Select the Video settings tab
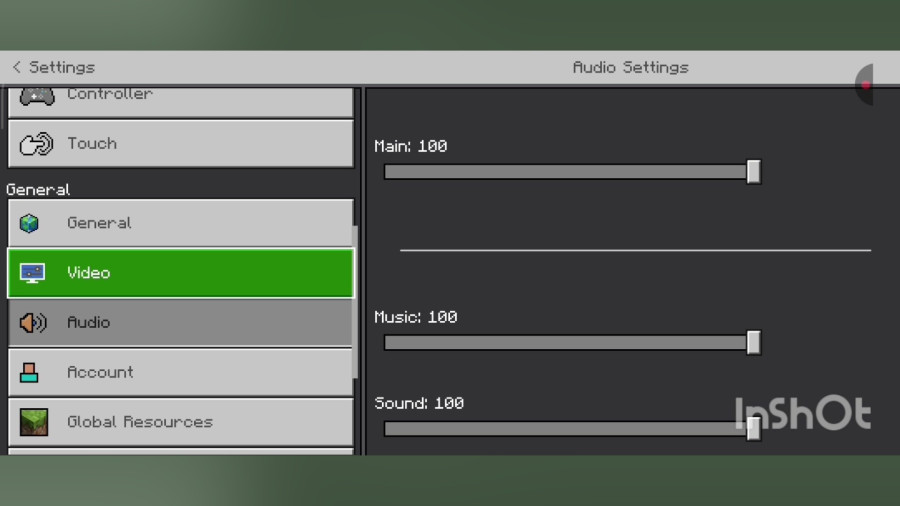Screen dimensions: 900x506 coord(181,273)
